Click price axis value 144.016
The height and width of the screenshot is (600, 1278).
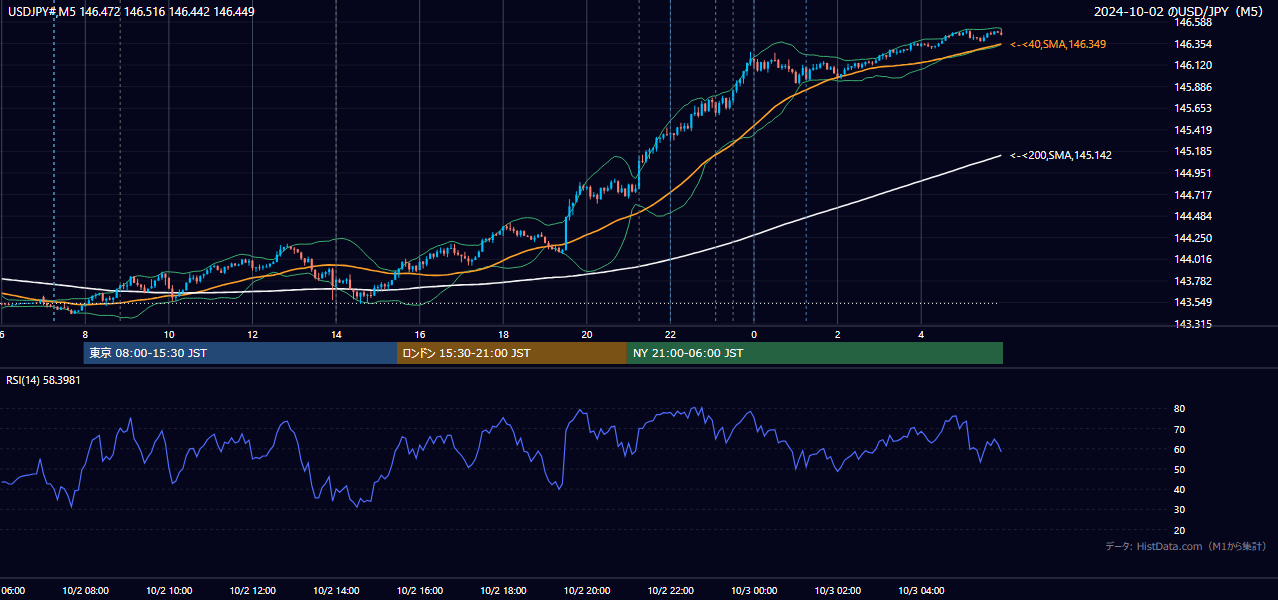pyautogui.click(x=1193, y=259)
